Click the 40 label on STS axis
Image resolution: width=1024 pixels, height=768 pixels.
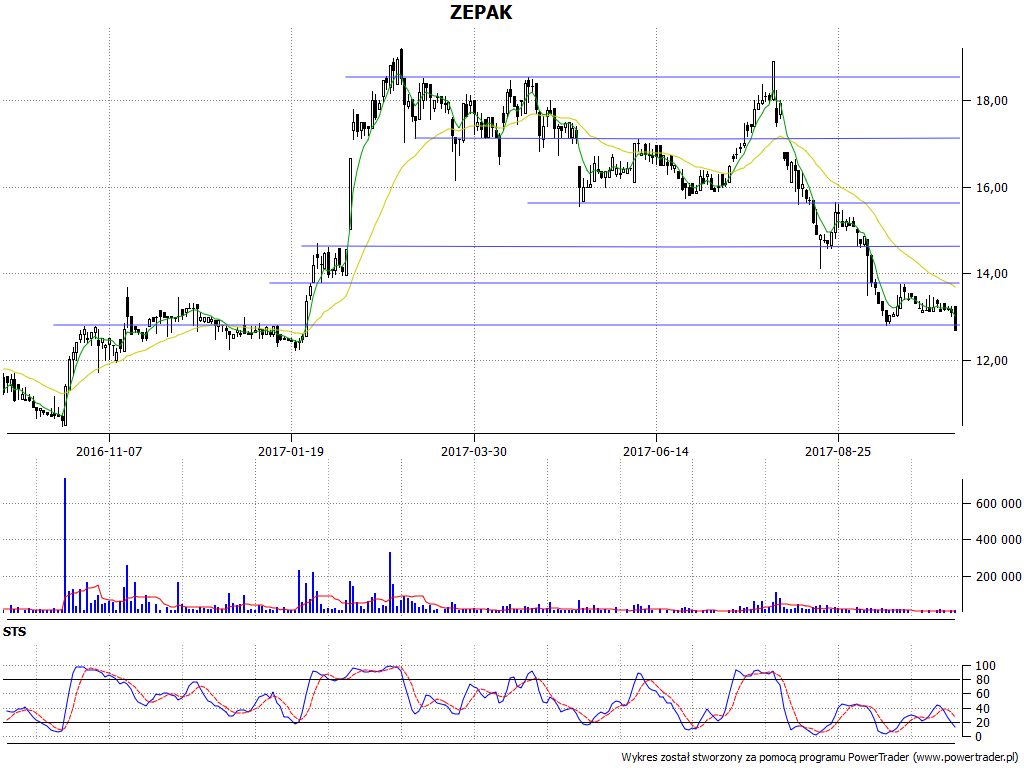click(983, 709)
